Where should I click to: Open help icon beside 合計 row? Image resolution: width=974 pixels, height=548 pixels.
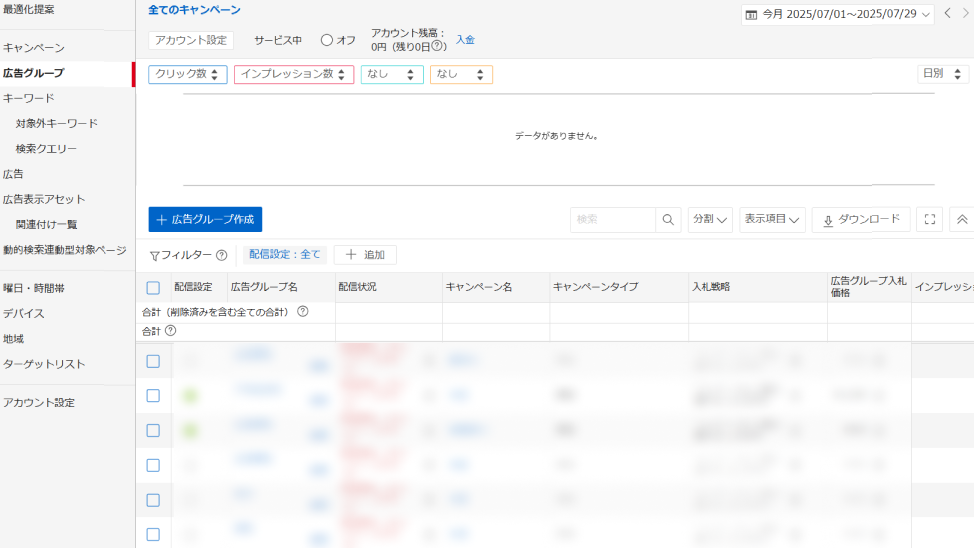pos(171,331)
